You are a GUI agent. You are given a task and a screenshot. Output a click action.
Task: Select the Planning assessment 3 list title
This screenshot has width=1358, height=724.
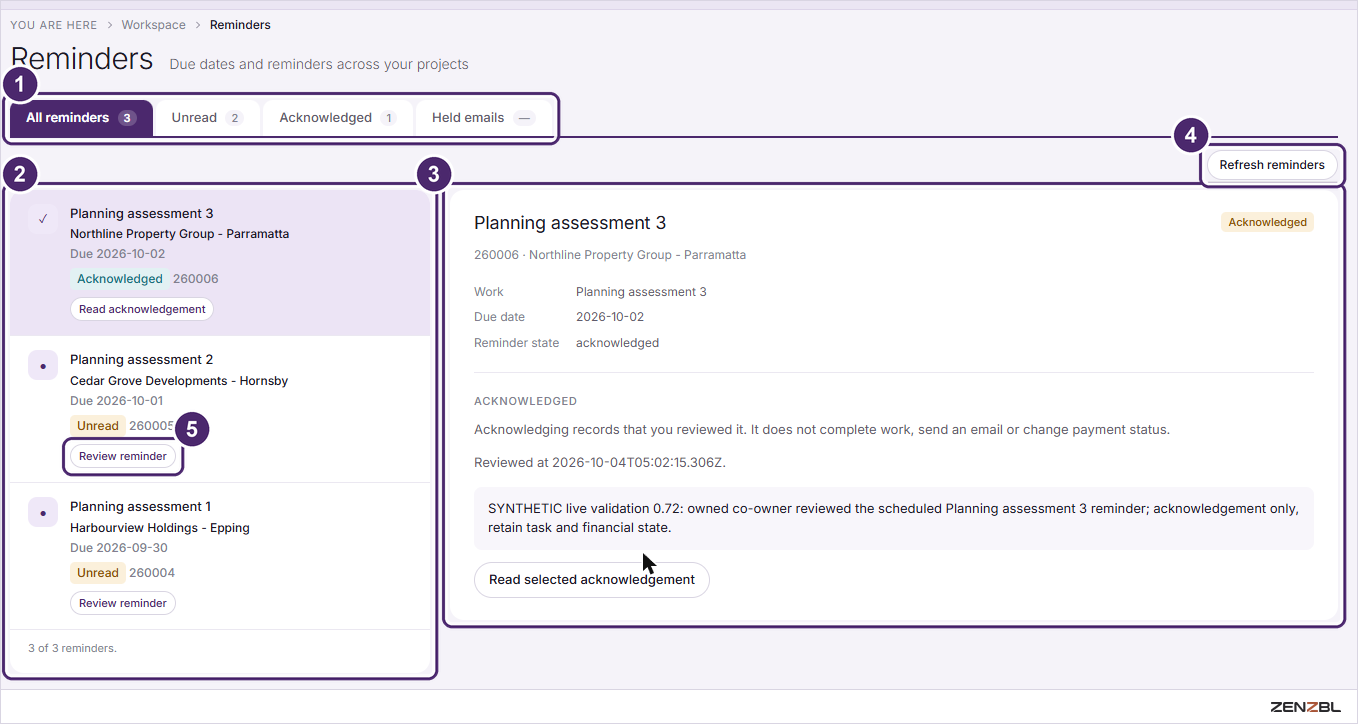click(141, 213)
